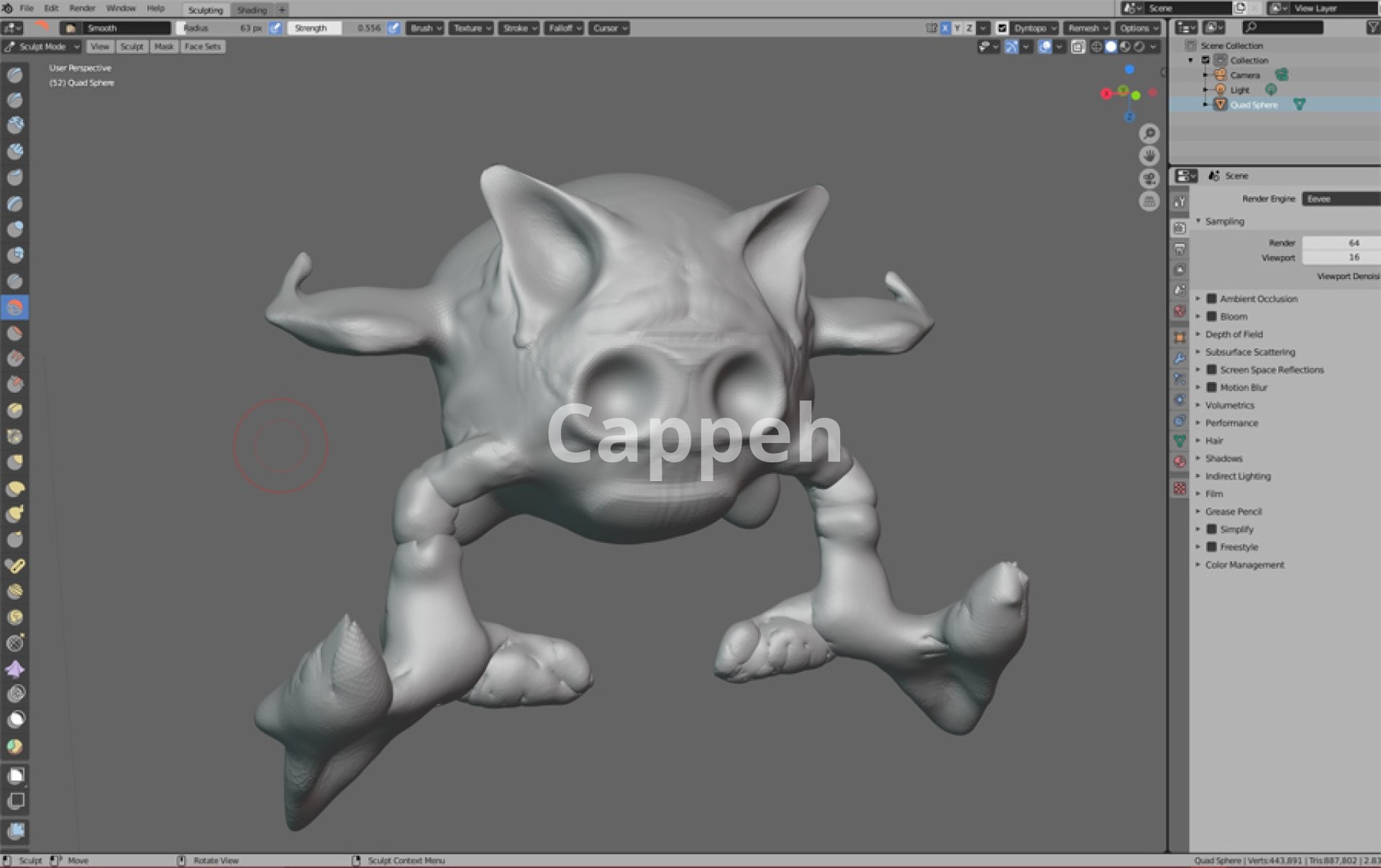
Task: Click the Face Sets header button
Action: tap(202, 47)
